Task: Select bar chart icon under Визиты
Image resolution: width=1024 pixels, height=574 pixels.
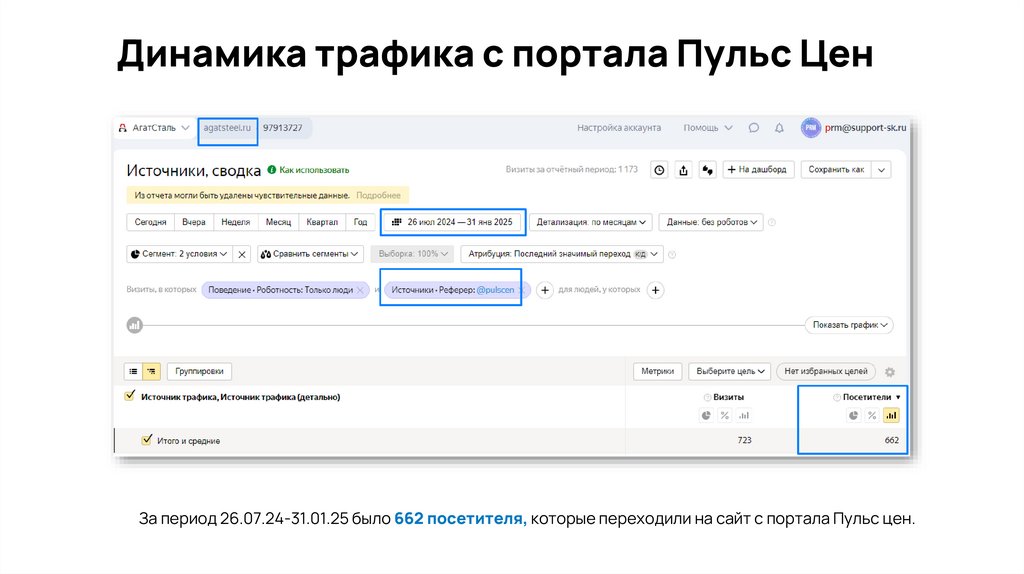Action: (744, 415)
